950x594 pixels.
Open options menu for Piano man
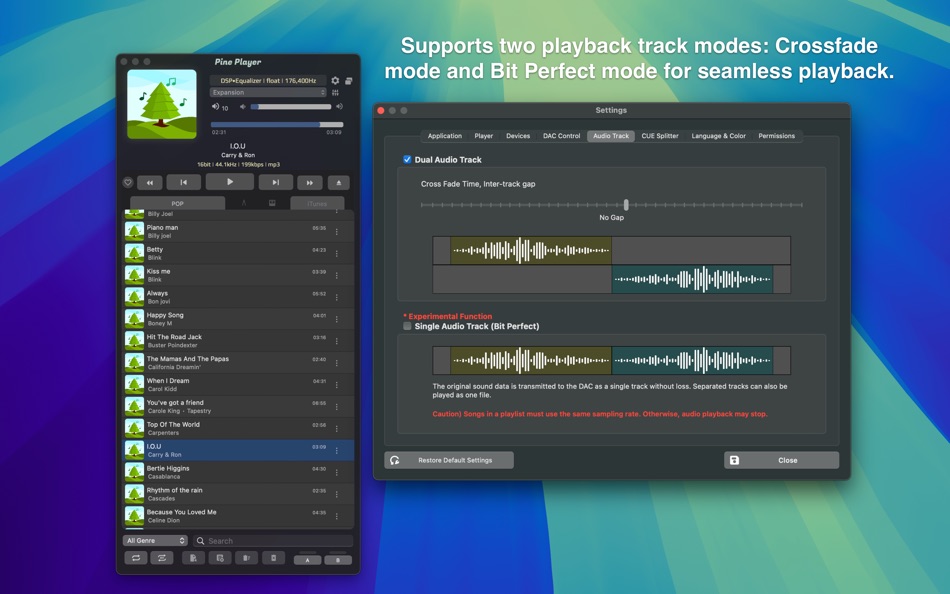(337, 232)
